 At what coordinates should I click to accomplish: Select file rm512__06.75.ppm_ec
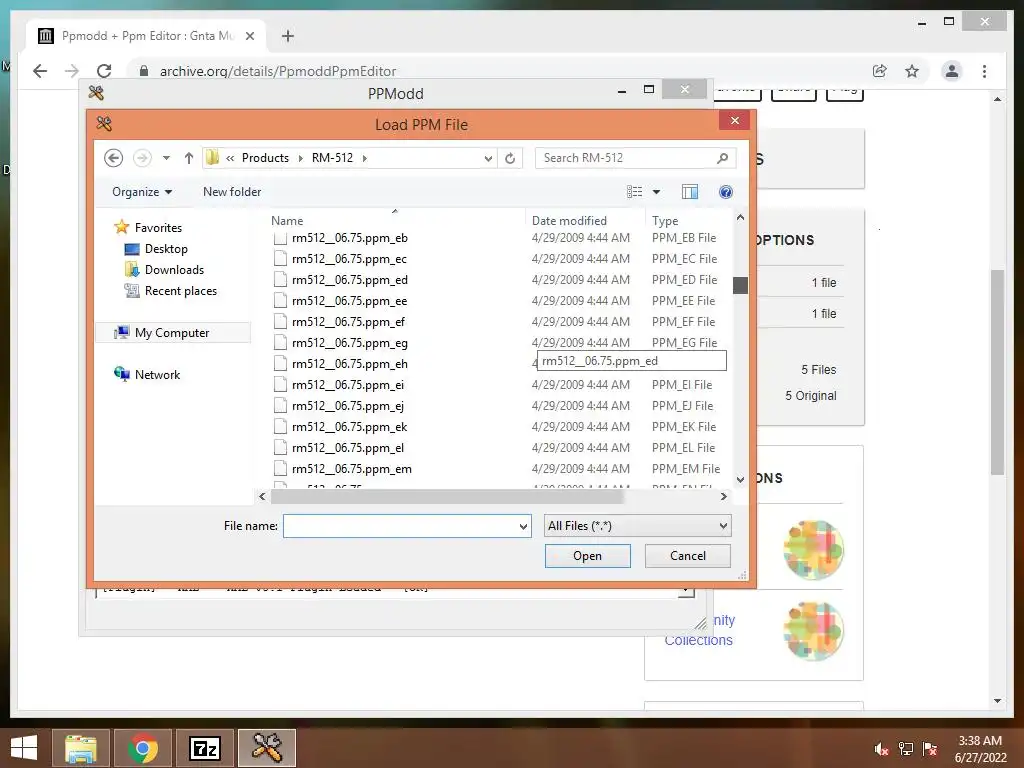click(x=349, y=259)
